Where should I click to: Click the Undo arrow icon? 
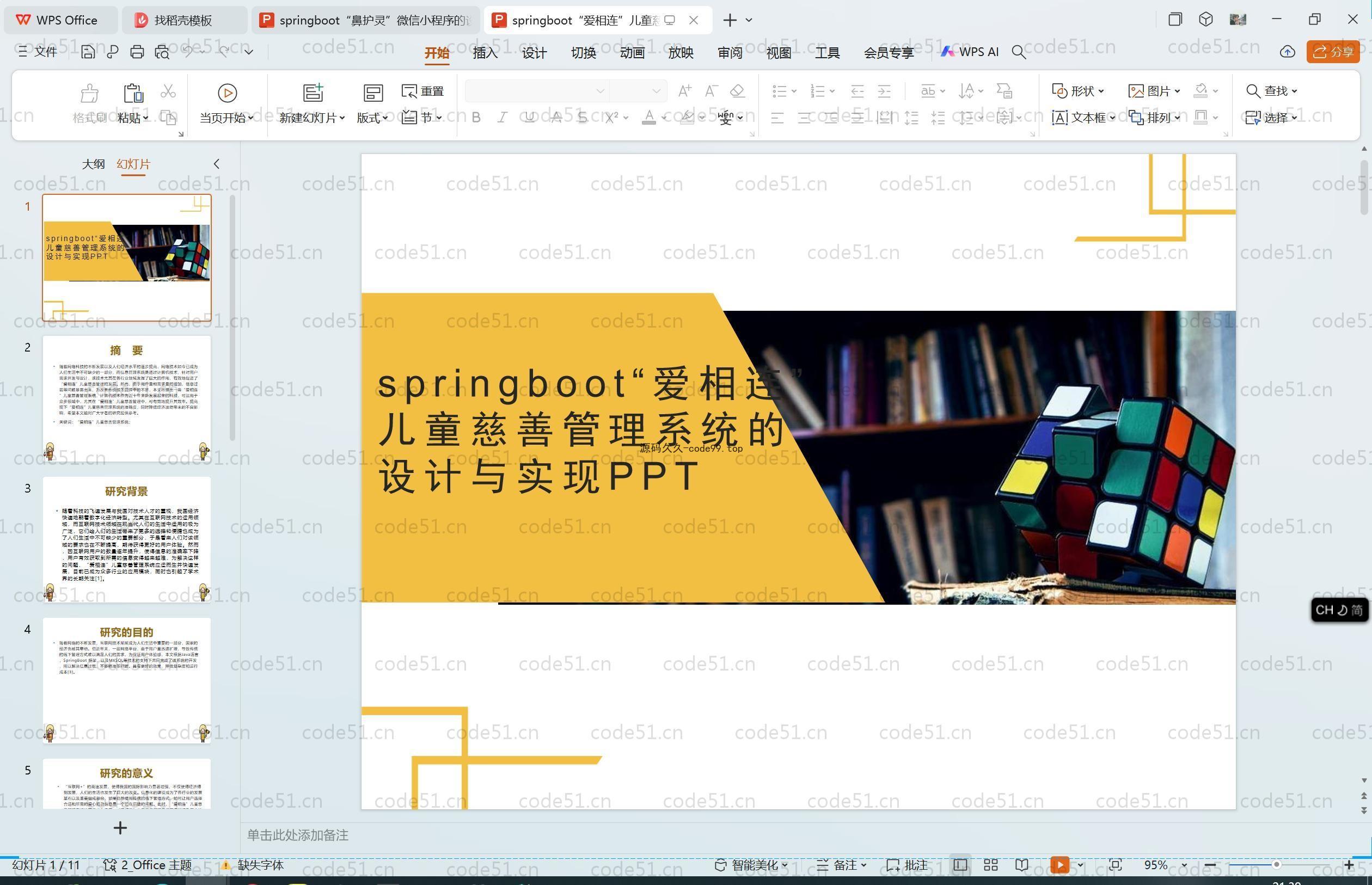(x=187, y=52)
